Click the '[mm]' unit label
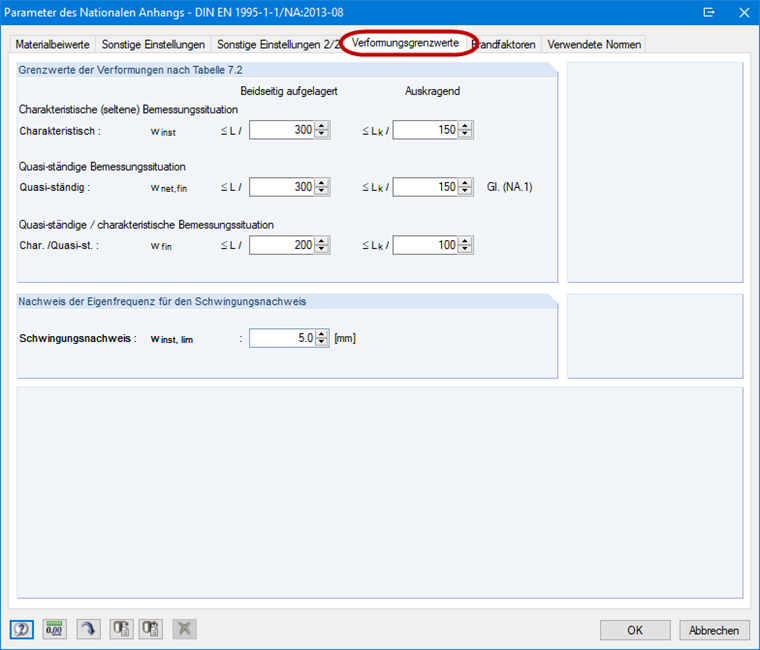Image resolution: width=760 pixels, height=650 pixels. tap(345, 338)
